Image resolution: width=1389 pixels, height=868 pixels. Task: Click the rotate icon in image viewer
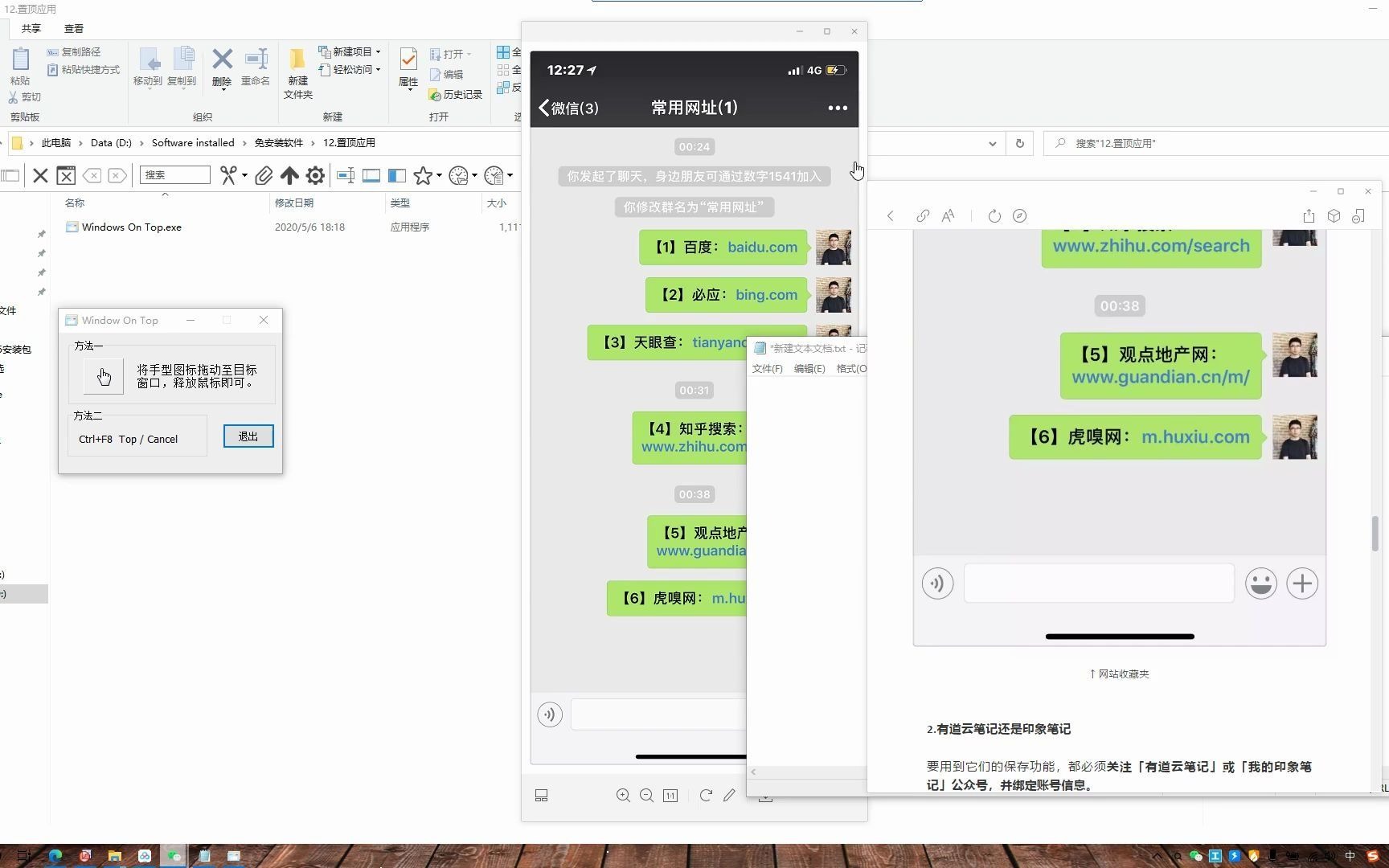coord(706,796)
